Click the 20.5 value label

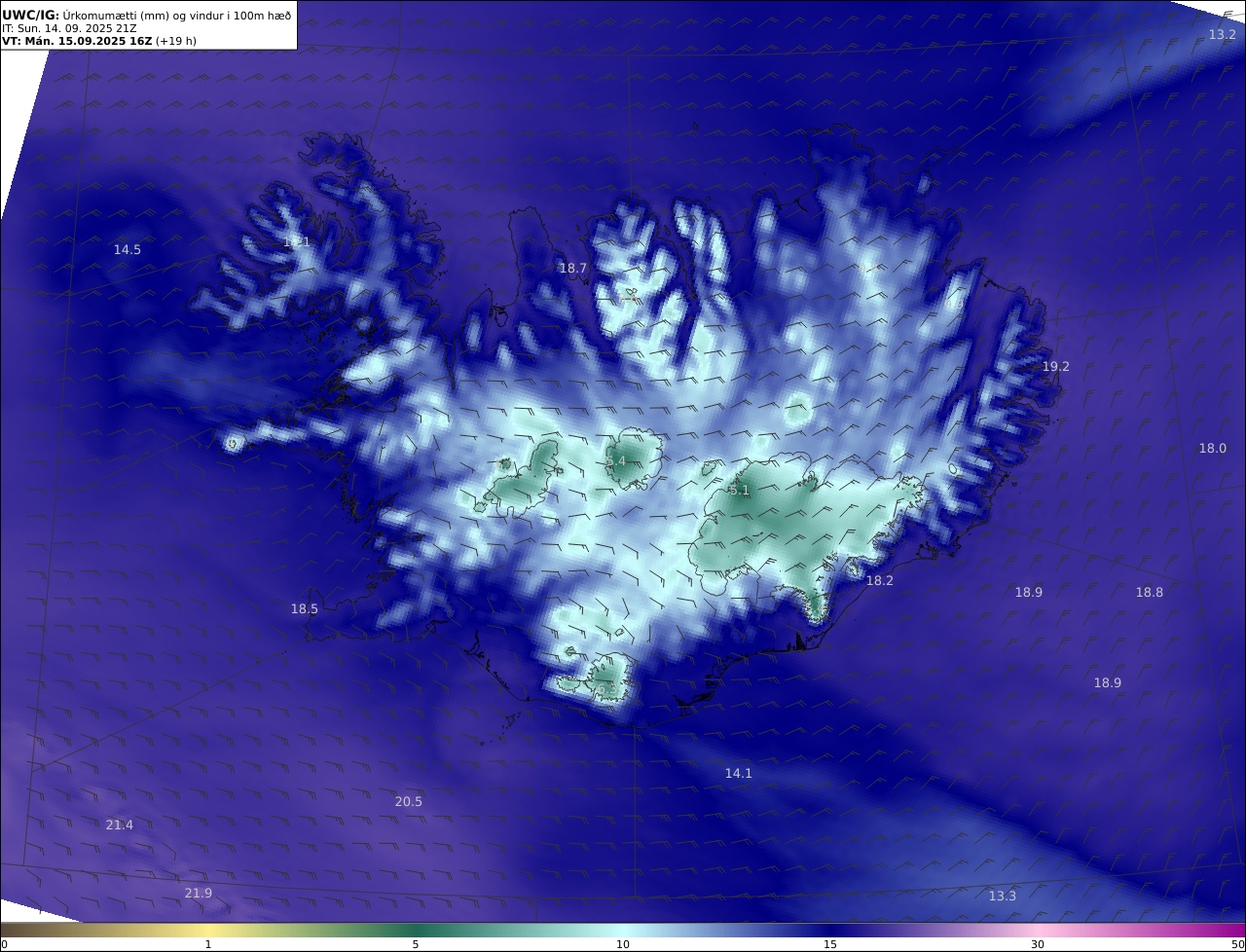409,801
